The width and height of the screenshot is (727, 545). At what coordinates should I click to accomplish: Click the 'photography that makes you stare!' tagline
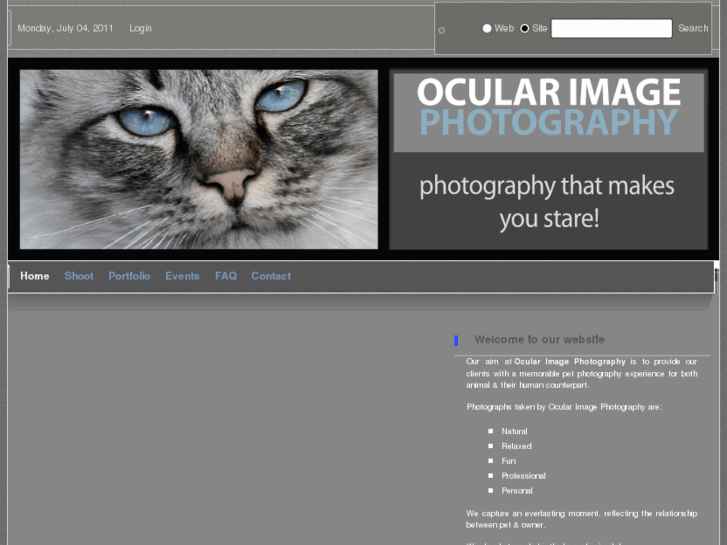click(x=547, y=201)
